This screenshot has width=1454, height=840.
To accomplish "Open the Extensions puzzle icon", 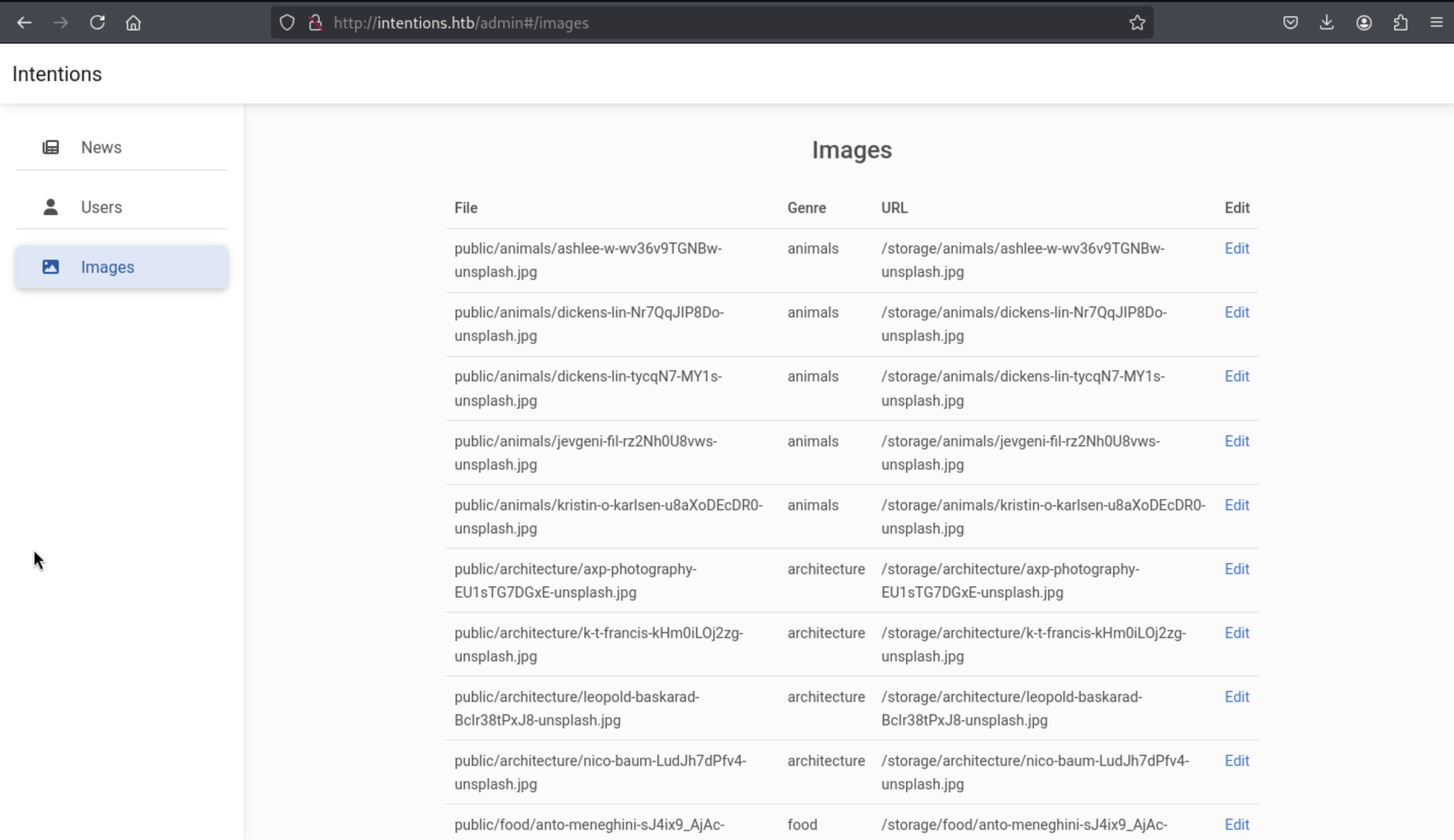I will [x=1400, y=22].
